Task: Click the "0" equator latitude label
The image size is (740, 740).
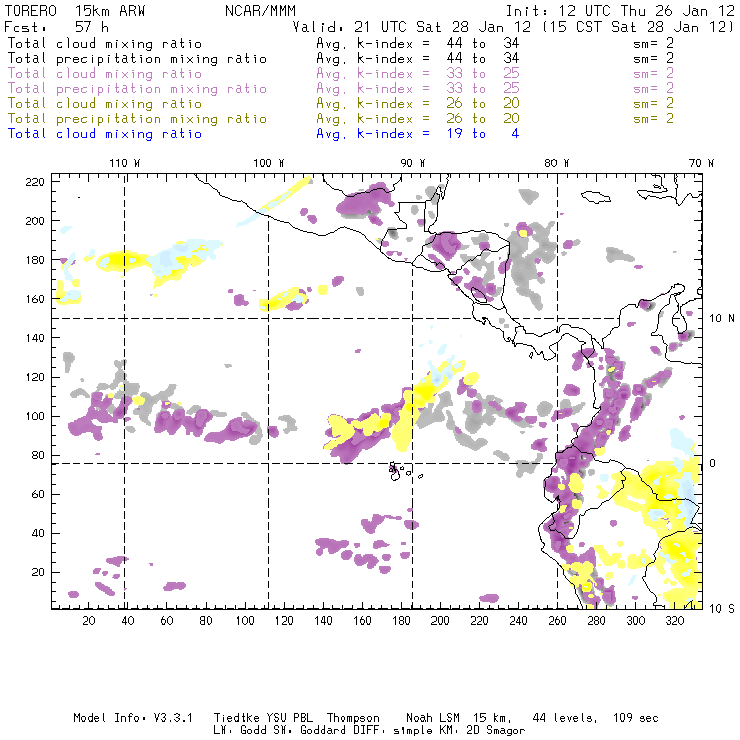Action: click(x=713, y=463)
